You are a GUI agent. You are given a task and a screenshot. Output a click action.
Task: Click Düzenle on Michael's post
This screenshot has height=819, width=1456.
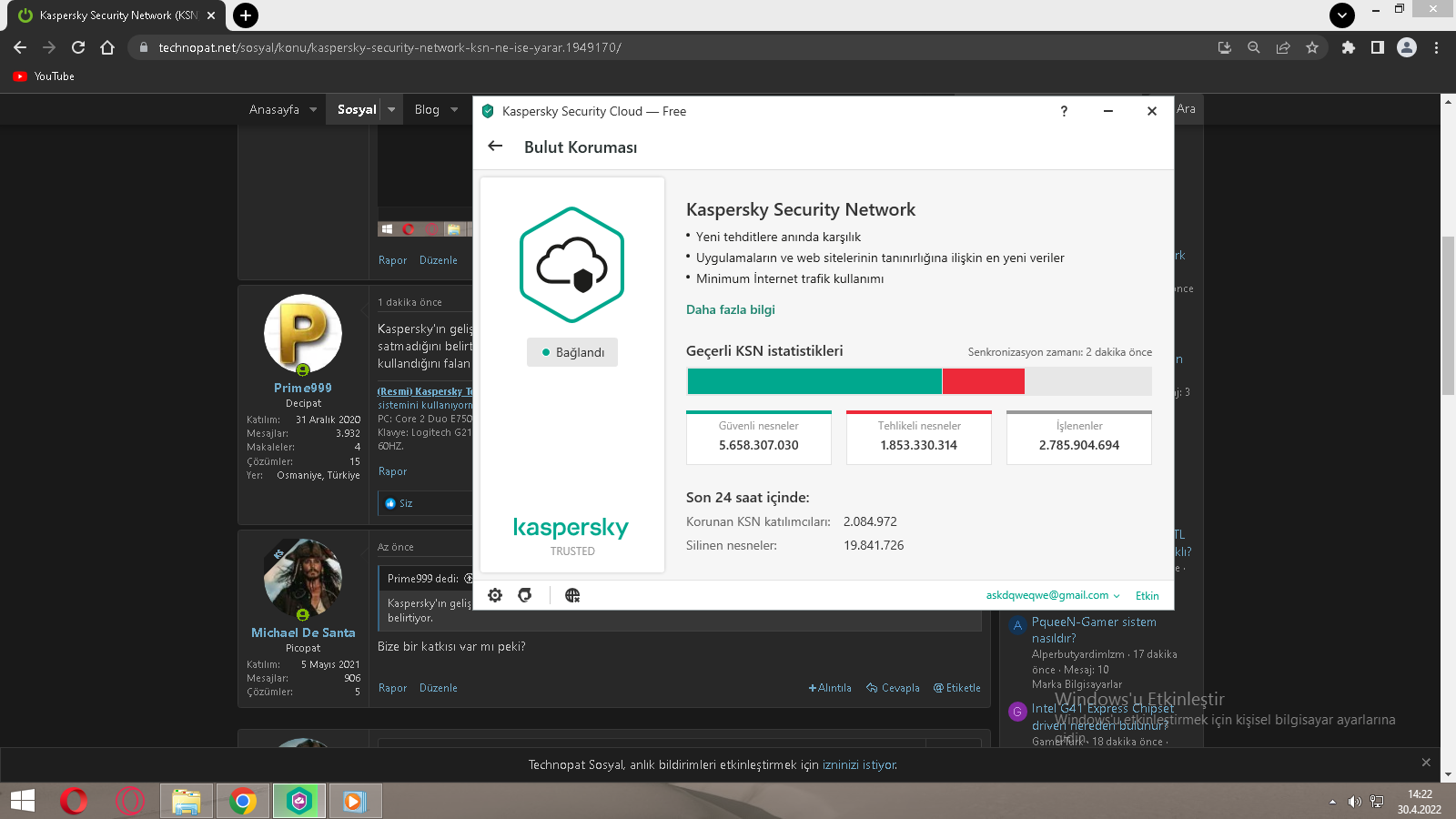(438, 688)
